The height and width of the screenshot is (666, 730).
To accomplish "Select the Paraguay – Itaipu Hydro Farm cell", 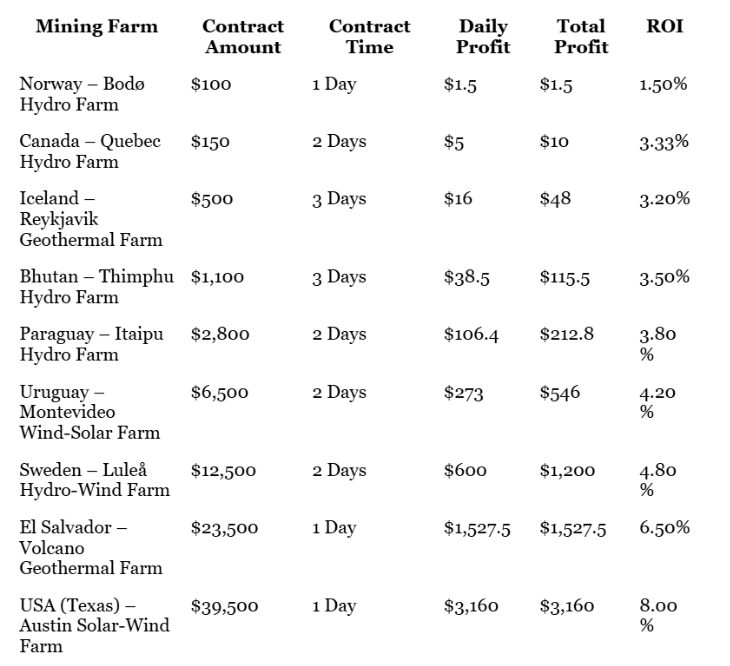I will tap(92, 343).
